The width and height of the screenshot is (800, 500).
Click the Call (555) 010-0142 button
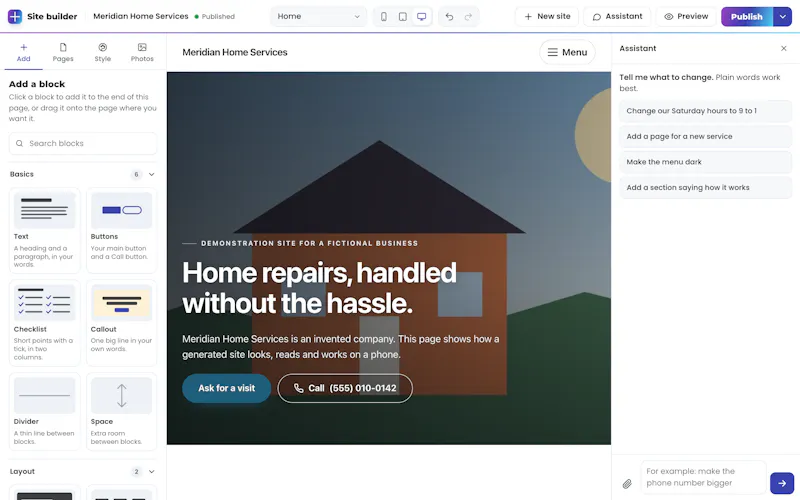[x=345, y=388]
